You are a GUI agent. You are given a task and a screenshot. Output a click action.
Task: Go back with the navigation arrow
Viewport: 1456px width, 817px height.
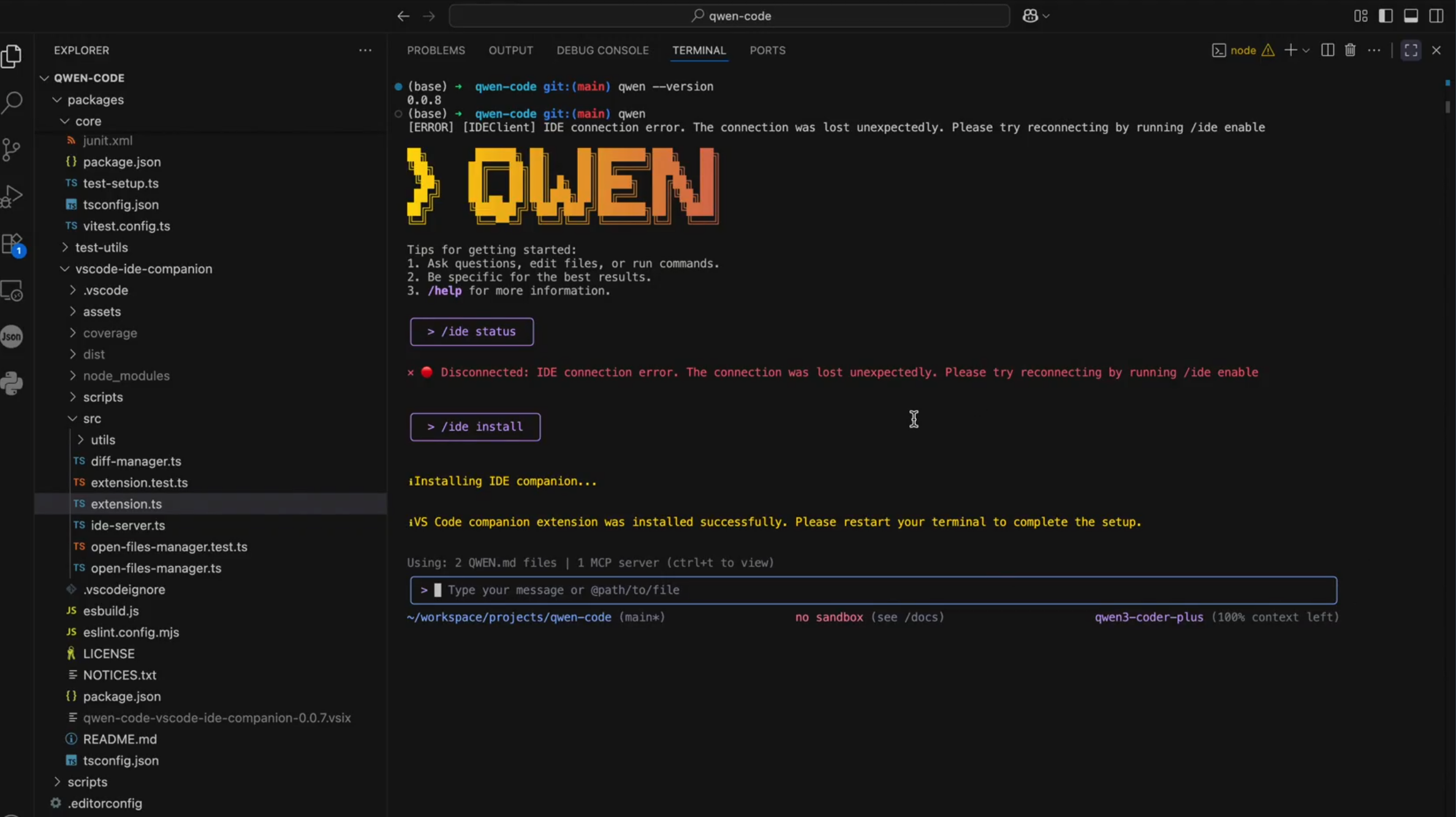click(x=403, y=16)
